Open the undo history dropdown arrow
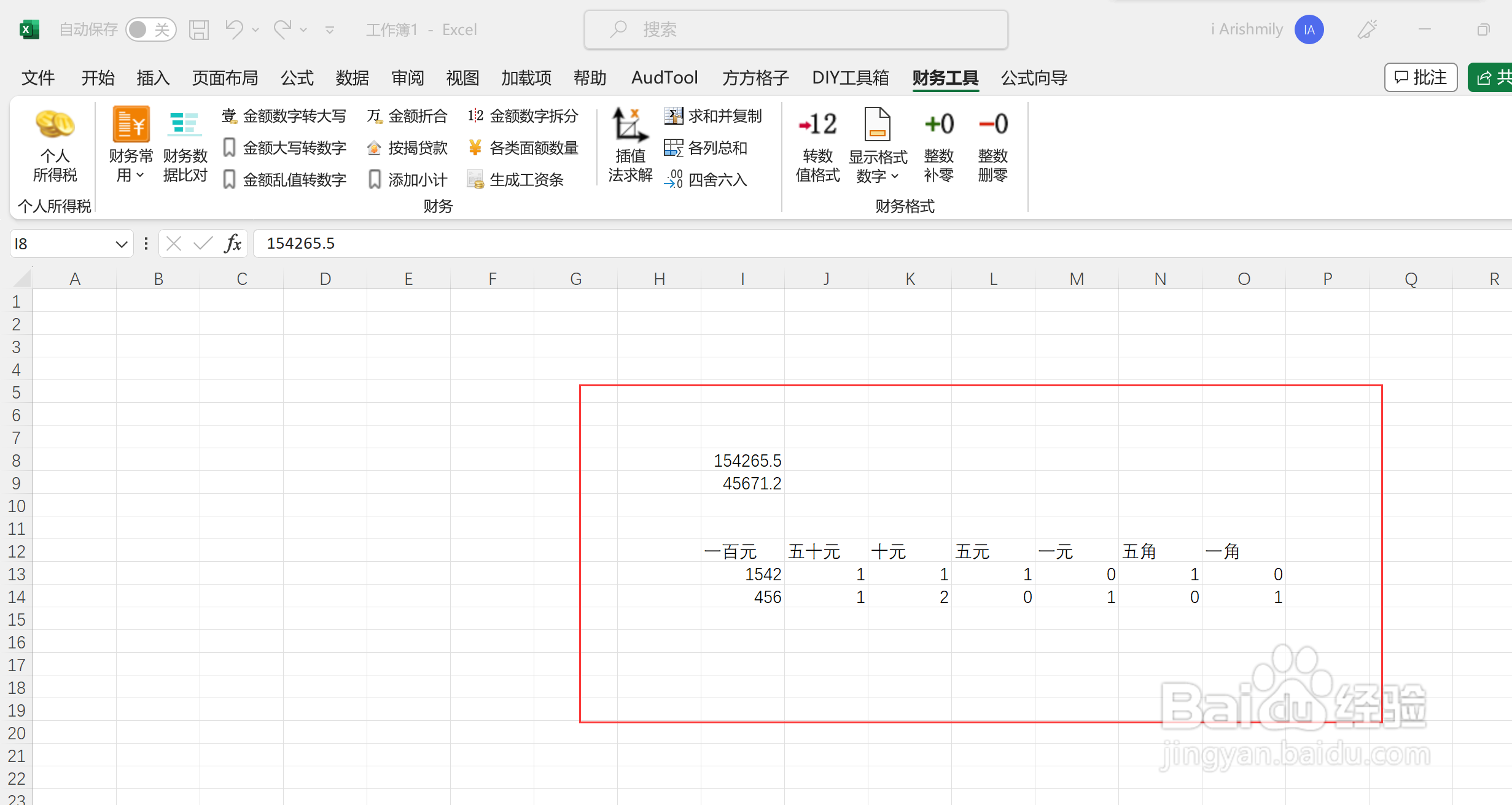Image resolution: width=1512 pixels, height=805 pixels. click(255, 29)
